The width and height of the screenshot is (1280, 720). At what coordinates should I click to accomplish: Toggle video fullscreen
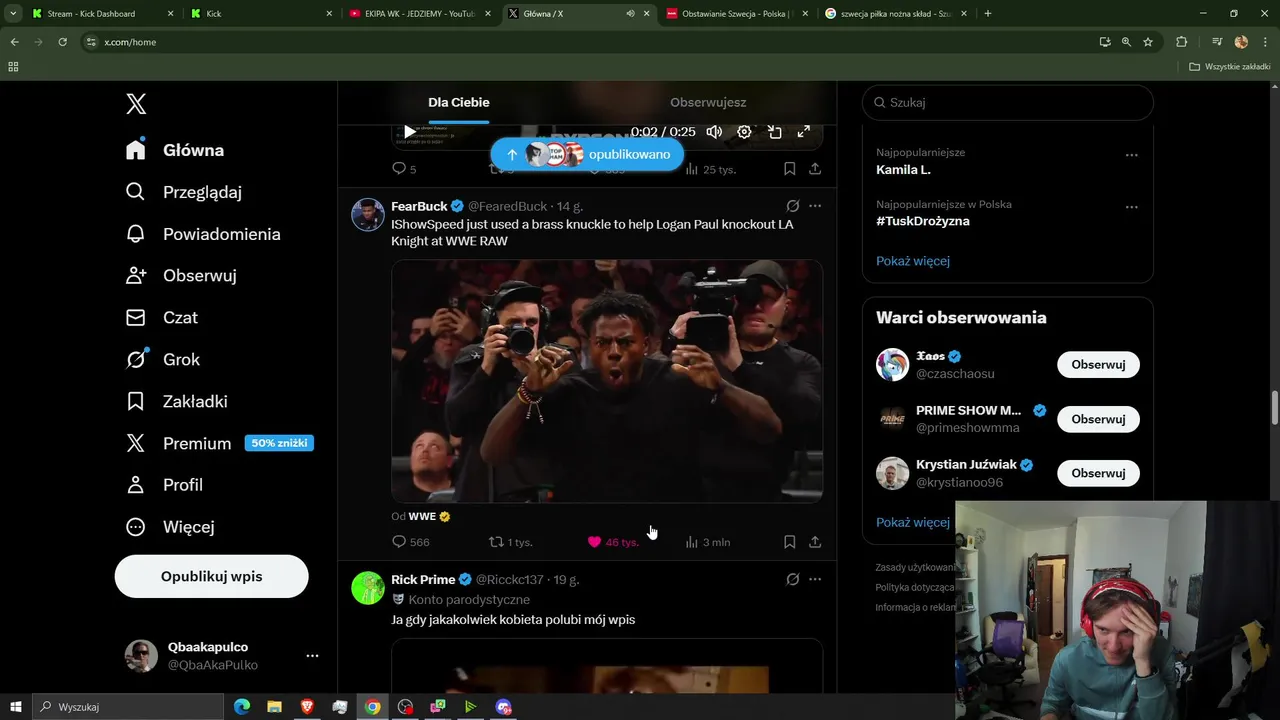click(x=803, y=132)
